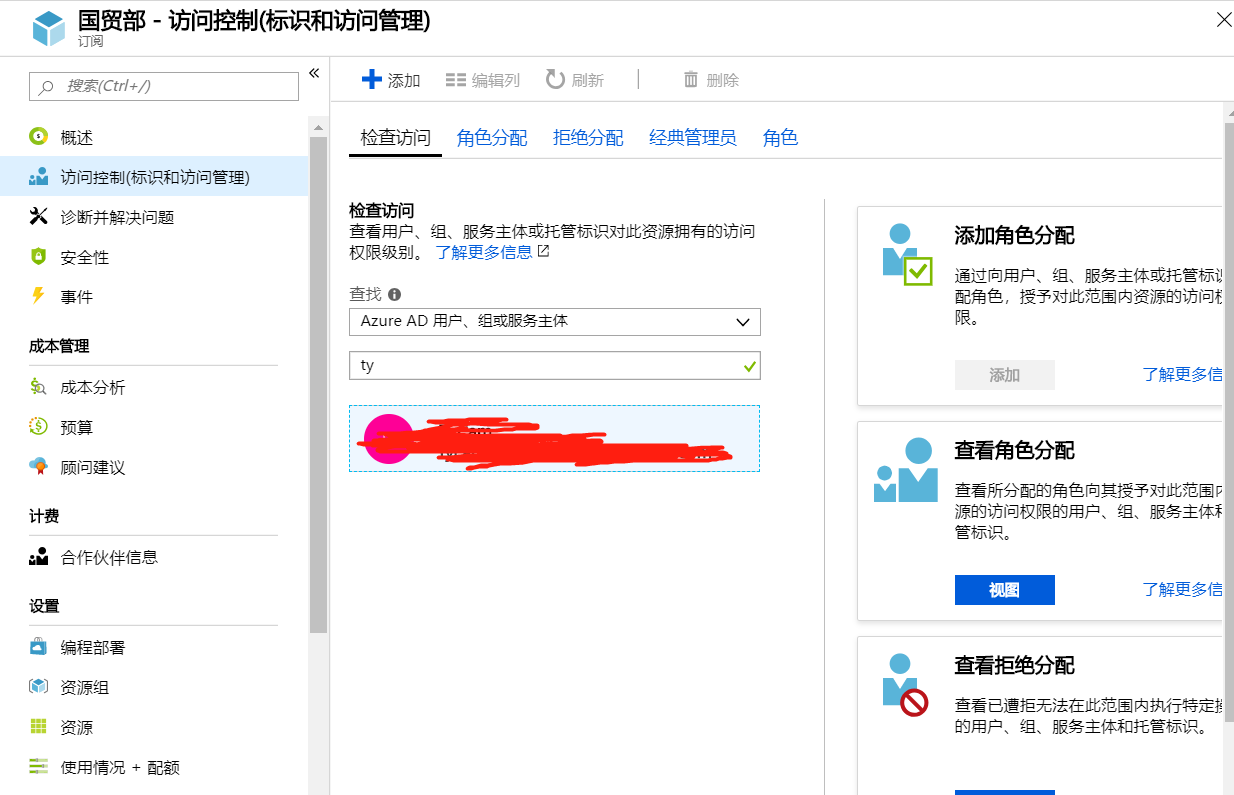The width and height of the screenshot is (1234, 795).
Task: Click the 编辑列 columns icon
Action: (456, 80)
